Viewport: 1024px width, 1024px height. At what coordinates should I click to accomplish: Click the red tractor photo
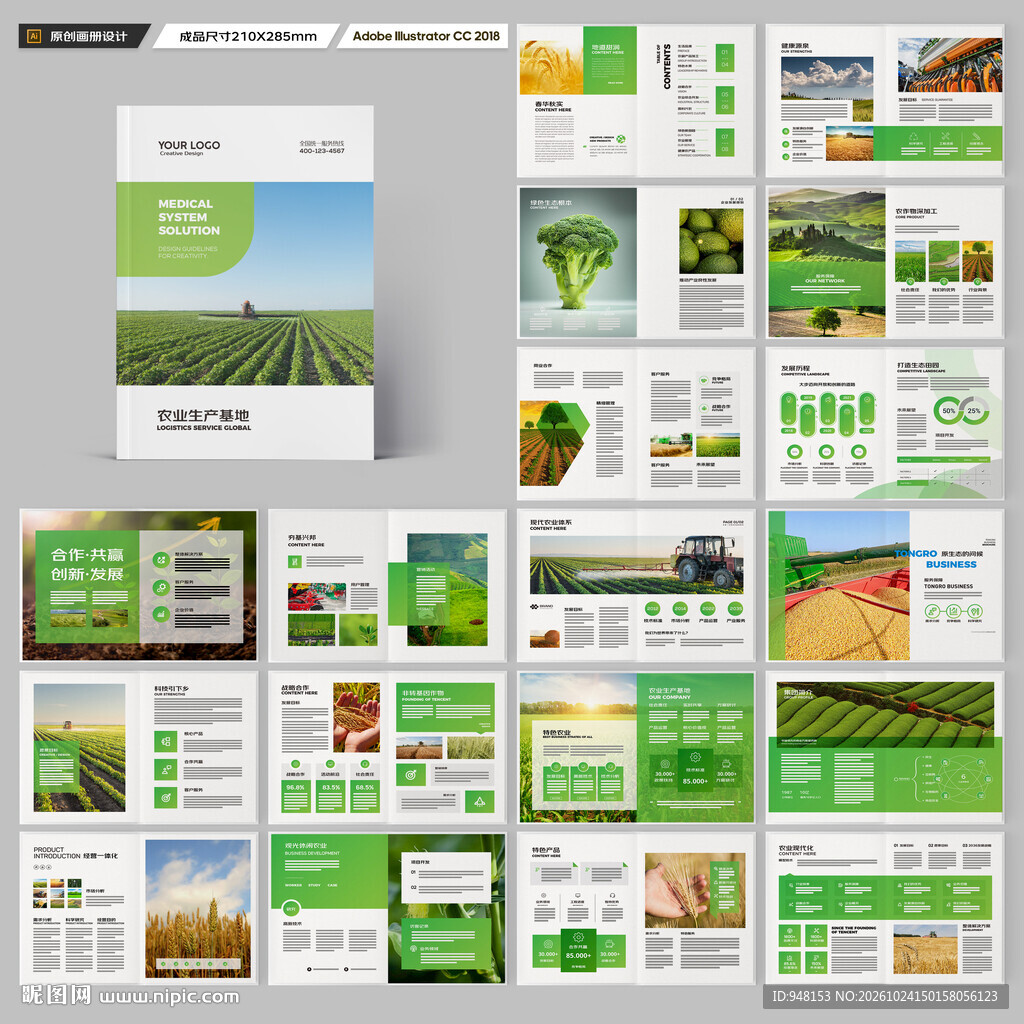point(637,564)
